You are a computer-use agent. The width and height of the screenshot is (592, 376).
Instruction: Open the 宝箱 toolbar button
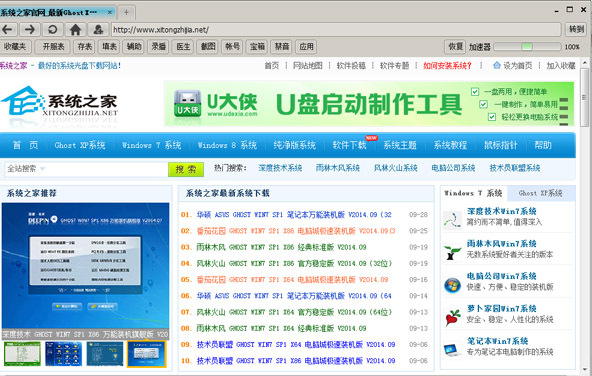pyautogui.click(x=257, y=47)
